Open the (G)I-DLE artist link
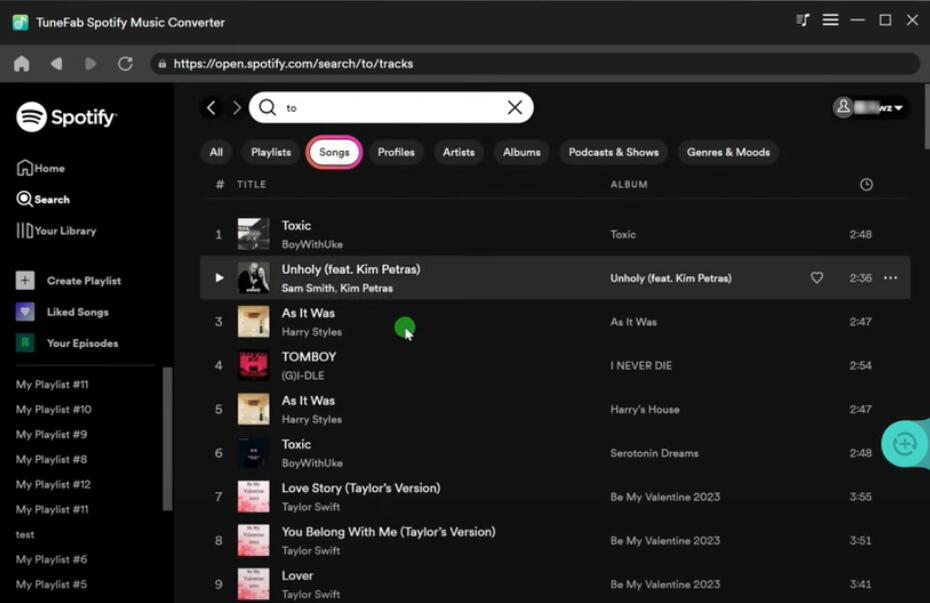The width and height of the screenshot is (930, 603). [x=302, y=376]
